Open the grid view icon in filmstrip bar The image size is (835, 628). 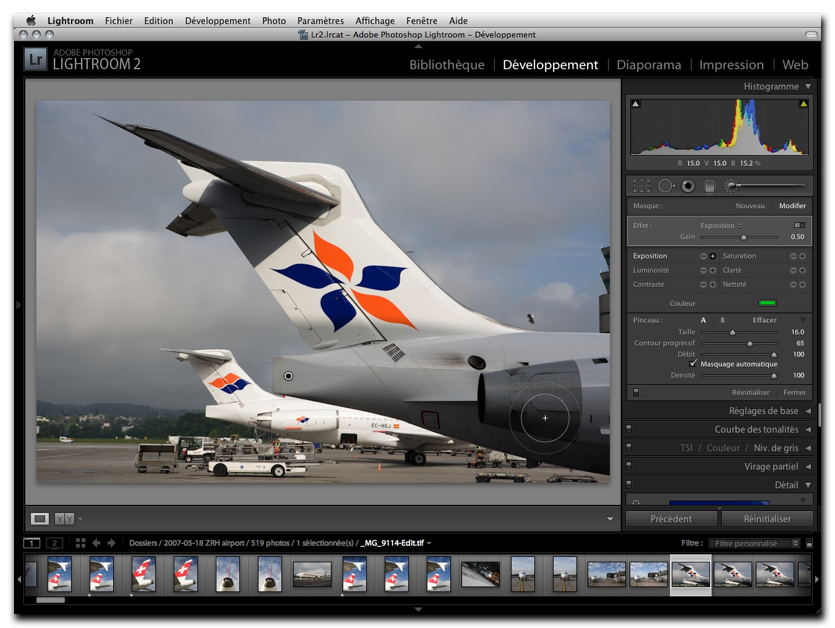(x=80, y=543)
